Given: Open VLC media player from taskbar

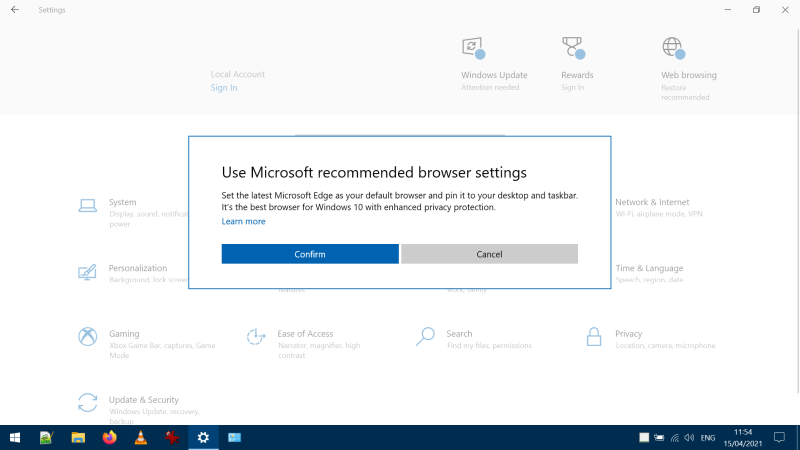Looking at the screenshot, I should click(140, 437).
